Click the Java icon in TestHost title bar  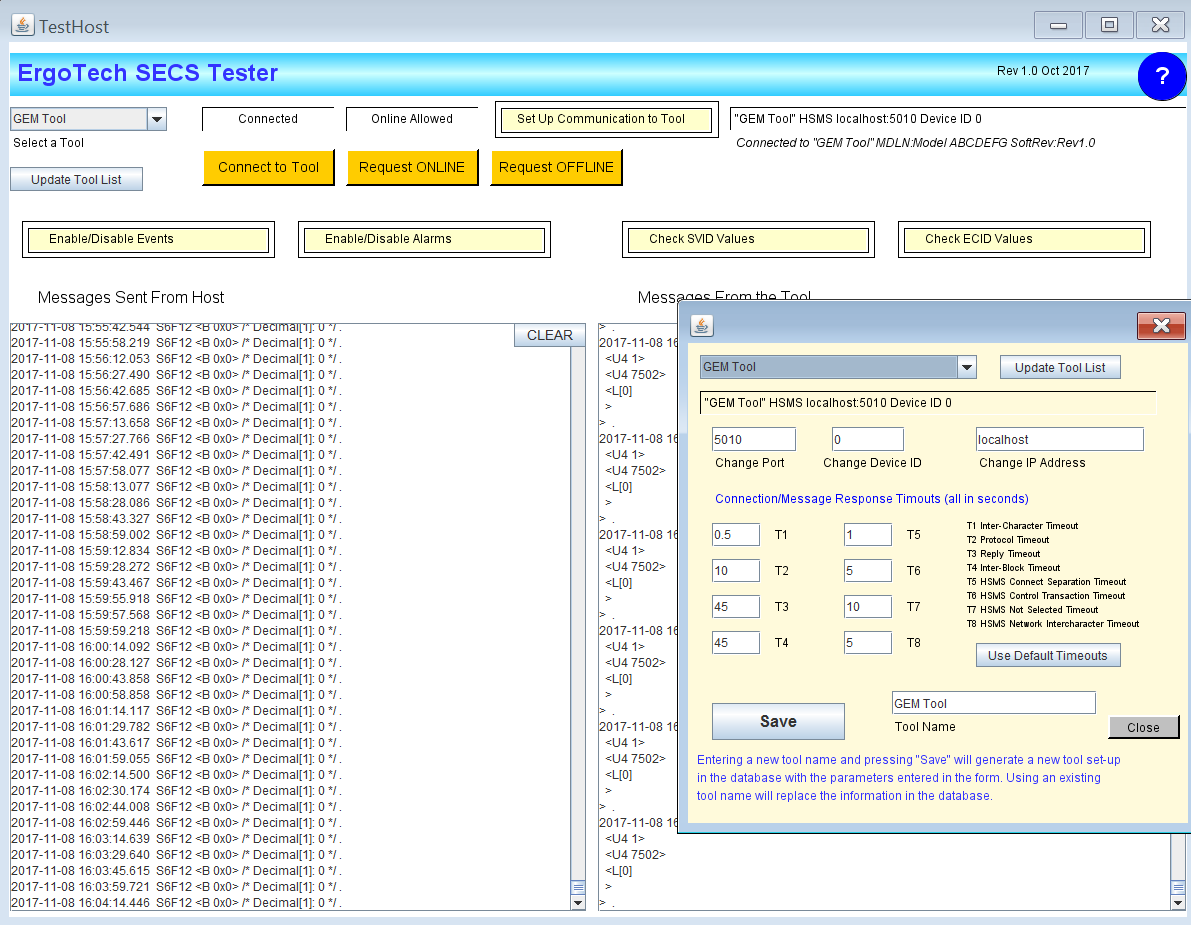click(22, 25)
